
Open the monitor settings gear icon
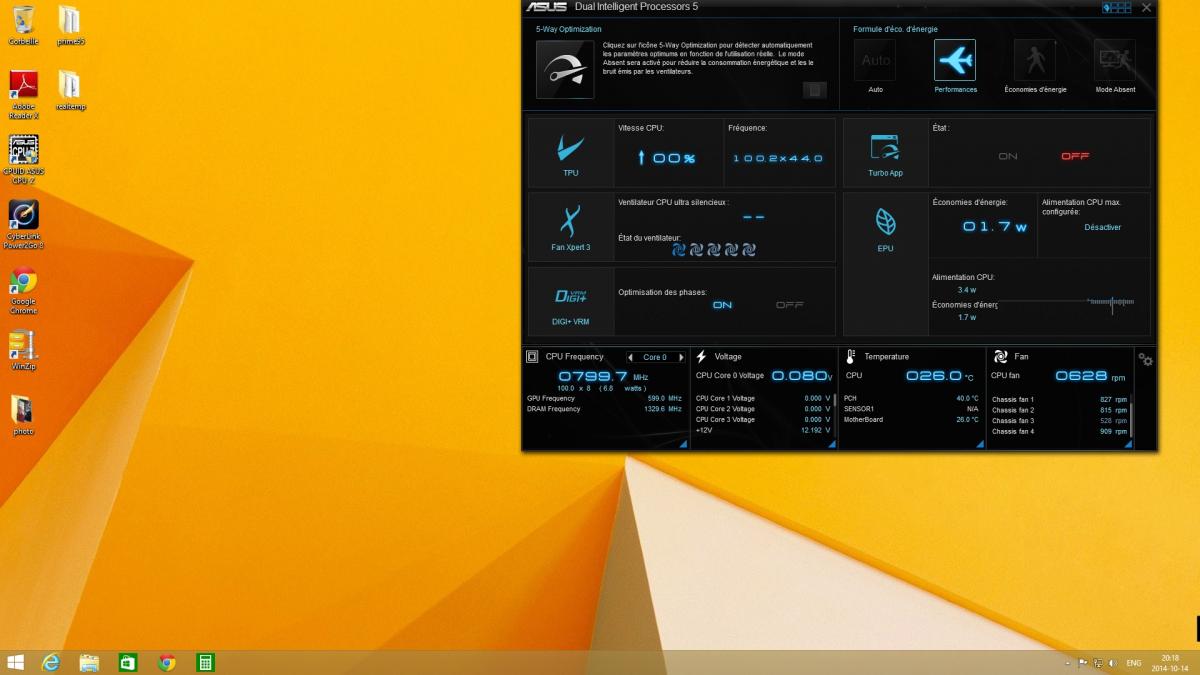pyautogui.click(x=1146, y=360)
